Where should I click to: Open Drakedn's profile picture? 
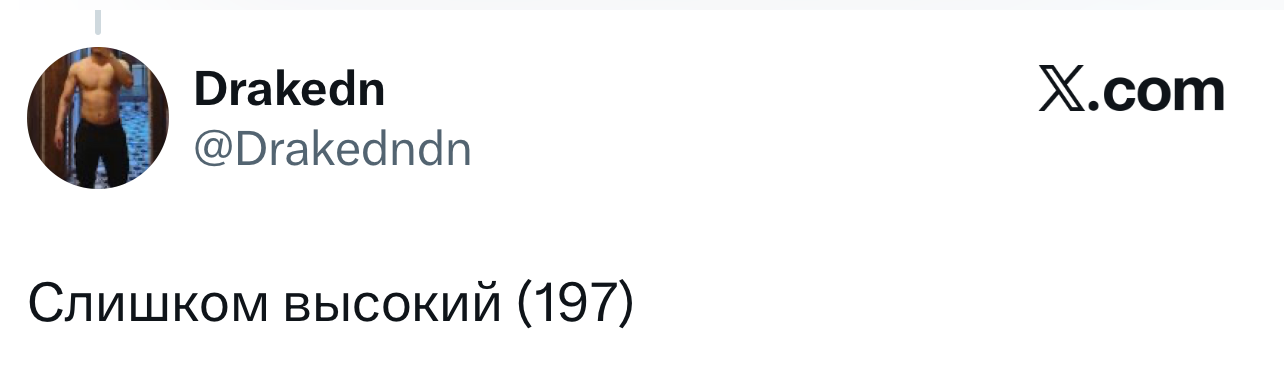pos(98,118)
